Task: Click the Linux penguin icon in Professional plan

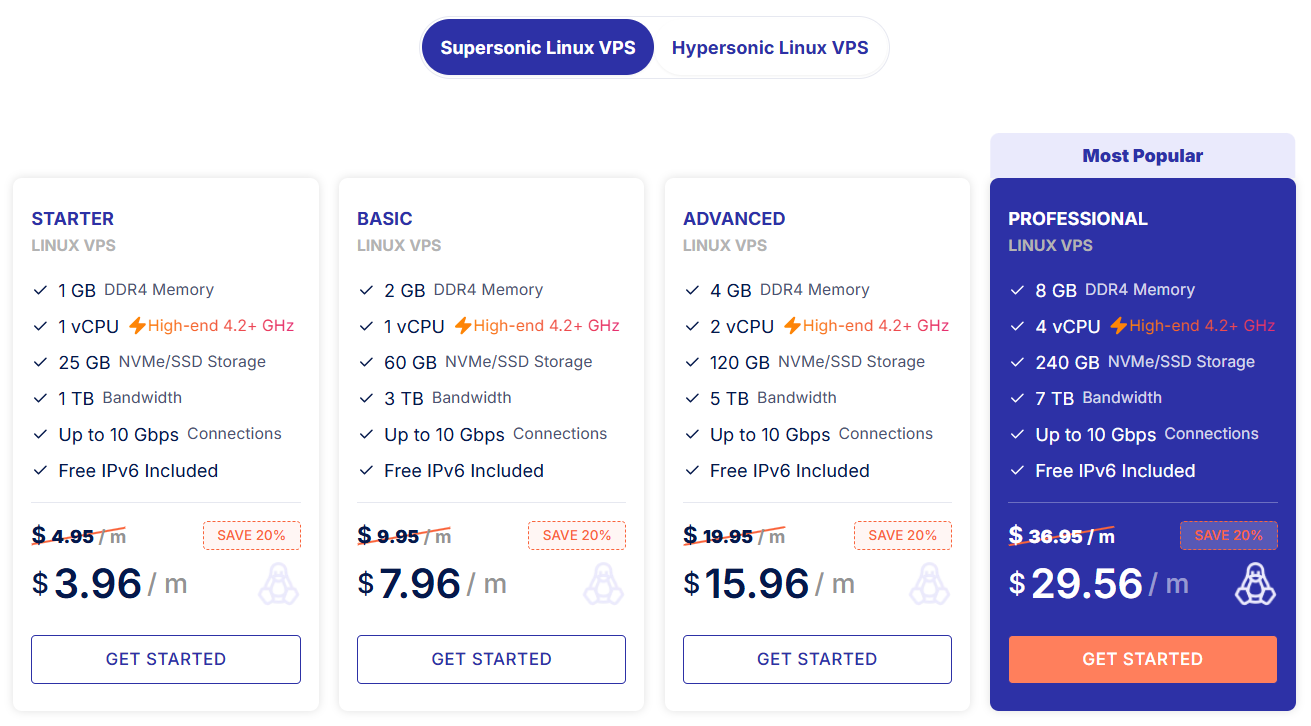Action: click(1254, 584)
